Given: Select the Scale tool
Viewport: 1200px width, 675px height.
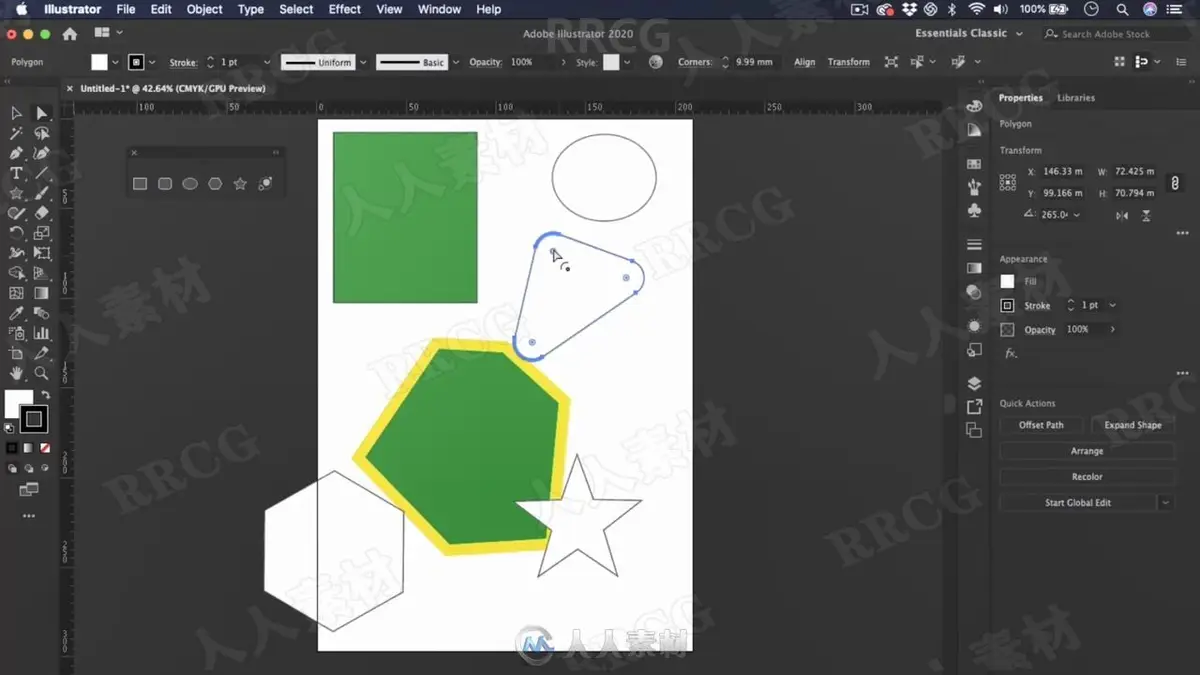Looking at the screenshot, I should click(x=41, y=233).
